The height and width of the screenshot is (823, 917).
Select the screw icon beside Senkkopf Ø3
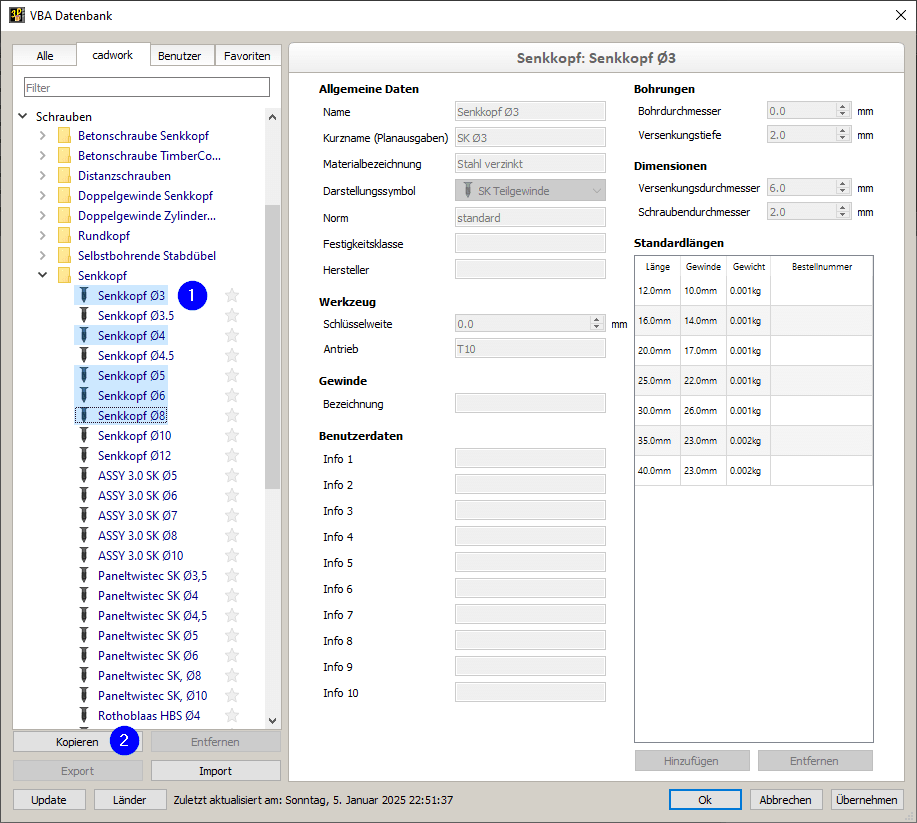[x=84, y=295]
